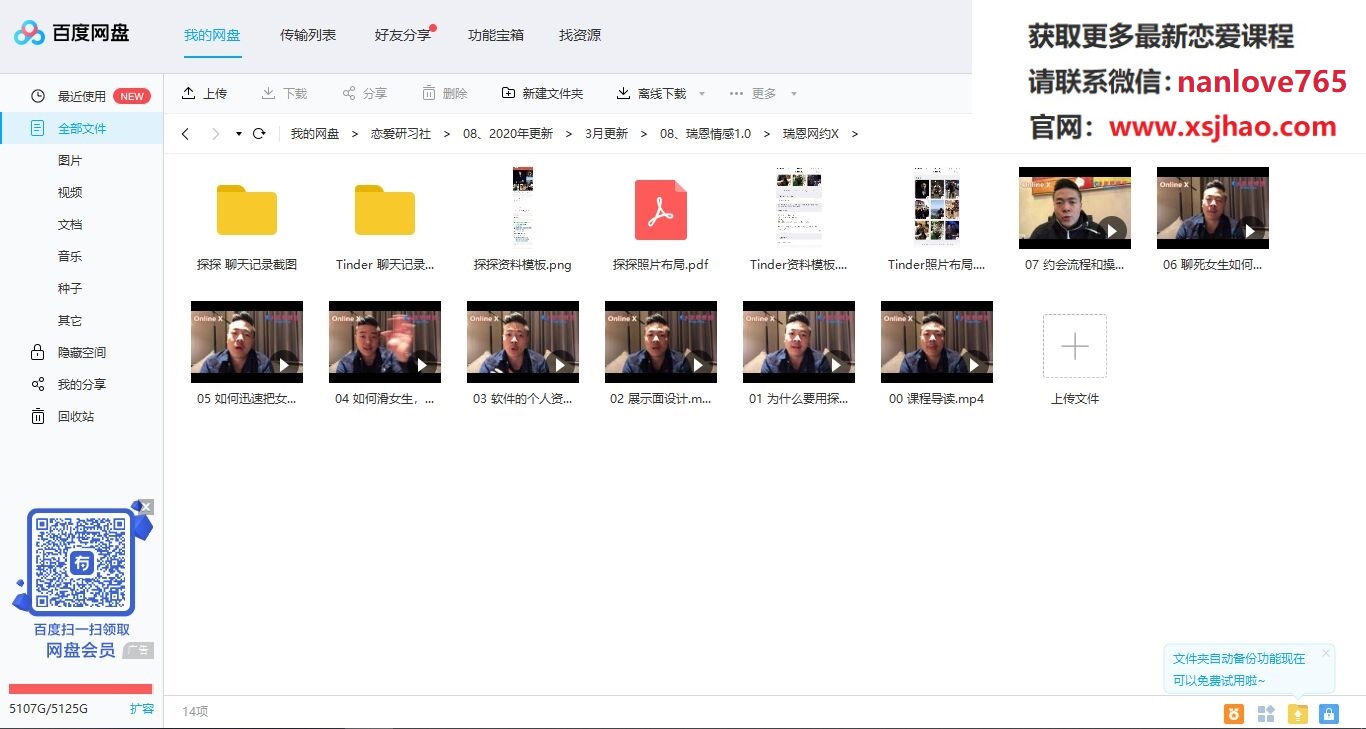Navigate to 3月更新 in the breadcrumb
Screen dimensions: 1366x729
(x=606, y=133)
